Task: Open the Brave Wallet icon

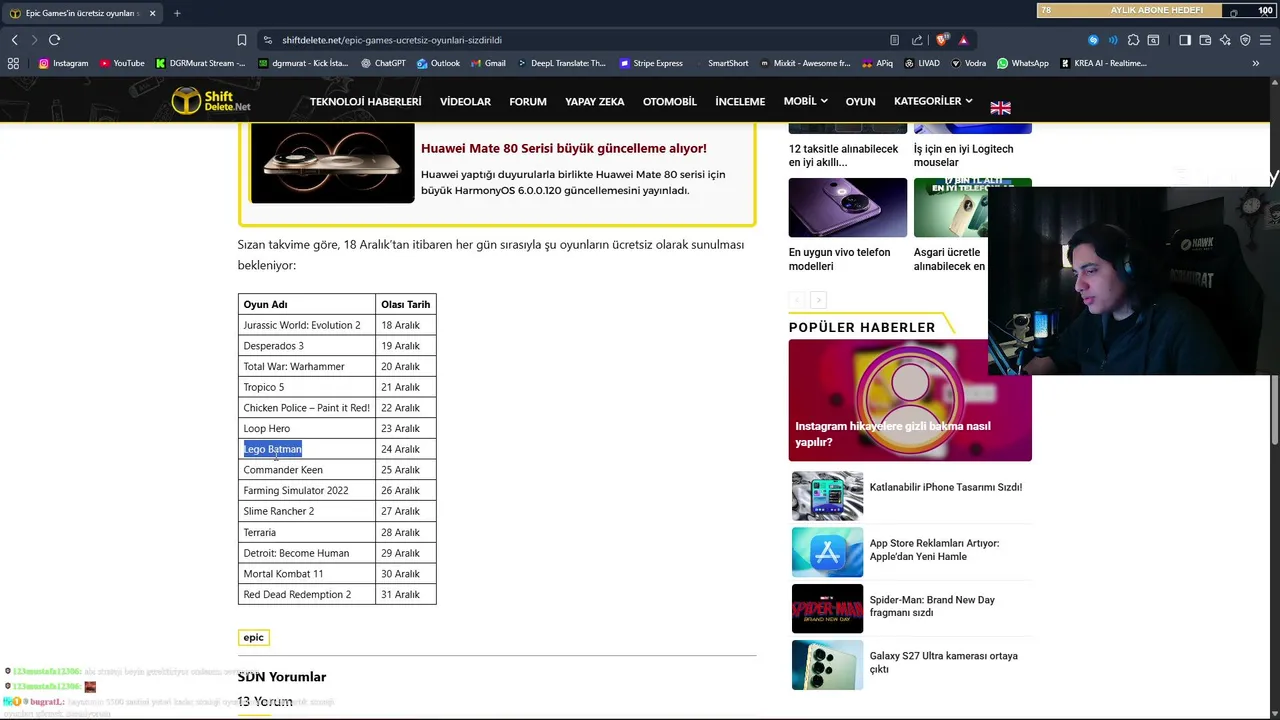Action: point(1205,40)
